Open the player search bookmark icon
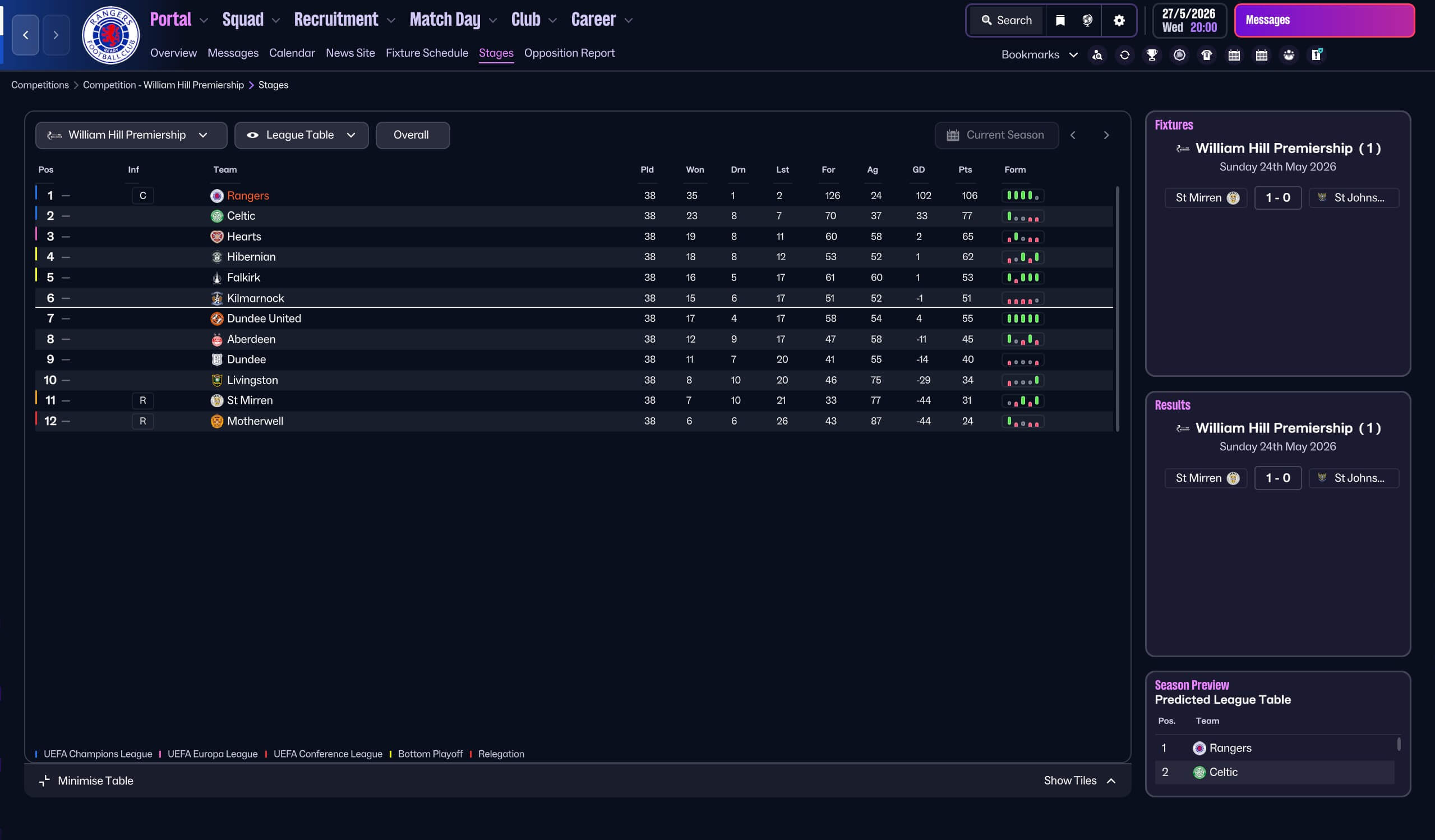Screen dimensions: 1435x840 click(x=1097, y=54)
